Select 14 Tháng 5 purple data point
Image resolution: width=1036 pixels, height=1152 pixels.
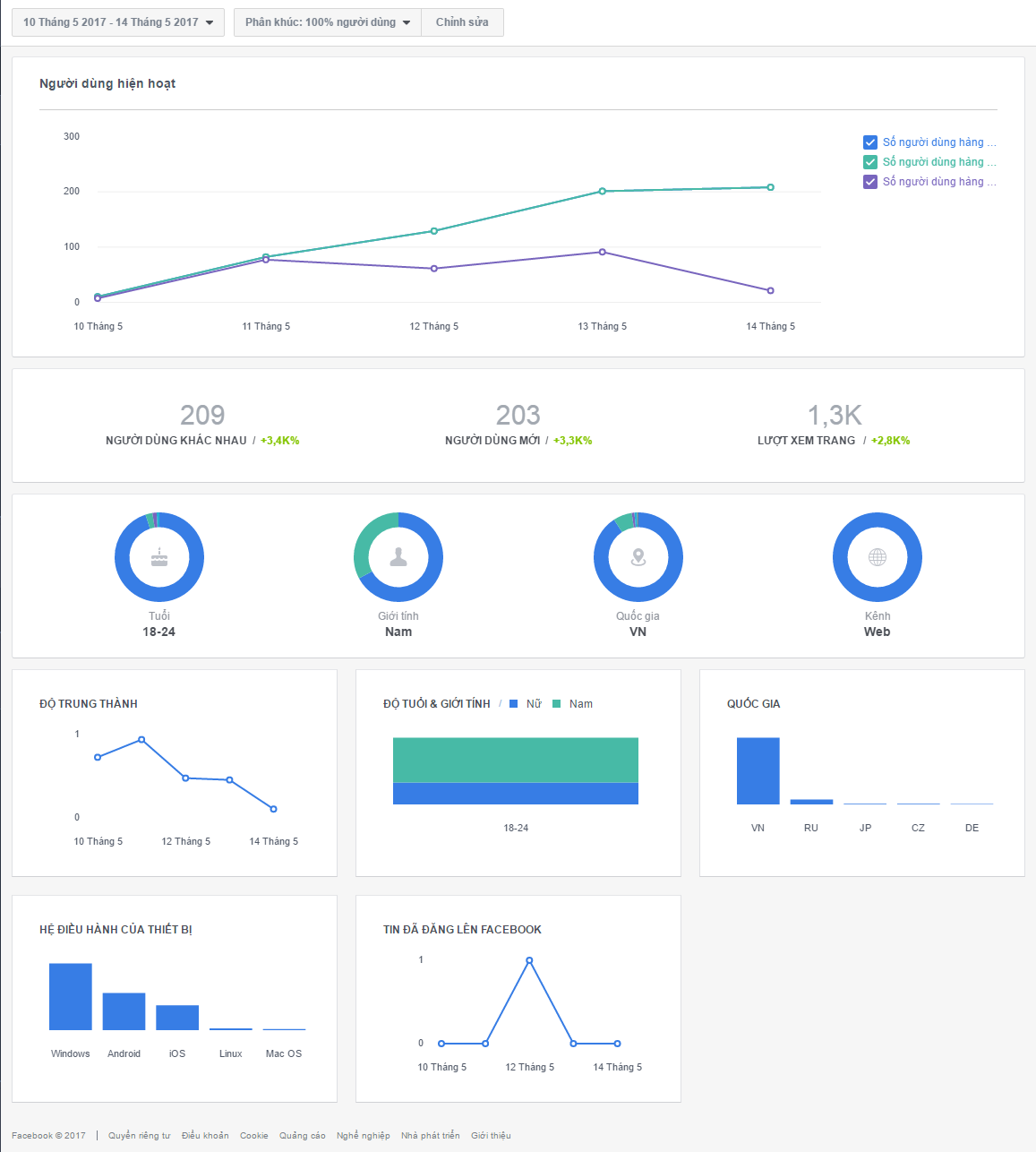point(770,290)
